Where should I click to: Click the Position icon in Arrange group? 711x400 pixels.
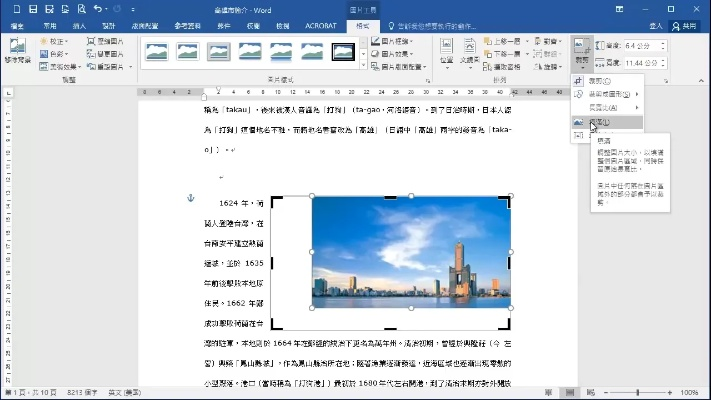[446, 53]
